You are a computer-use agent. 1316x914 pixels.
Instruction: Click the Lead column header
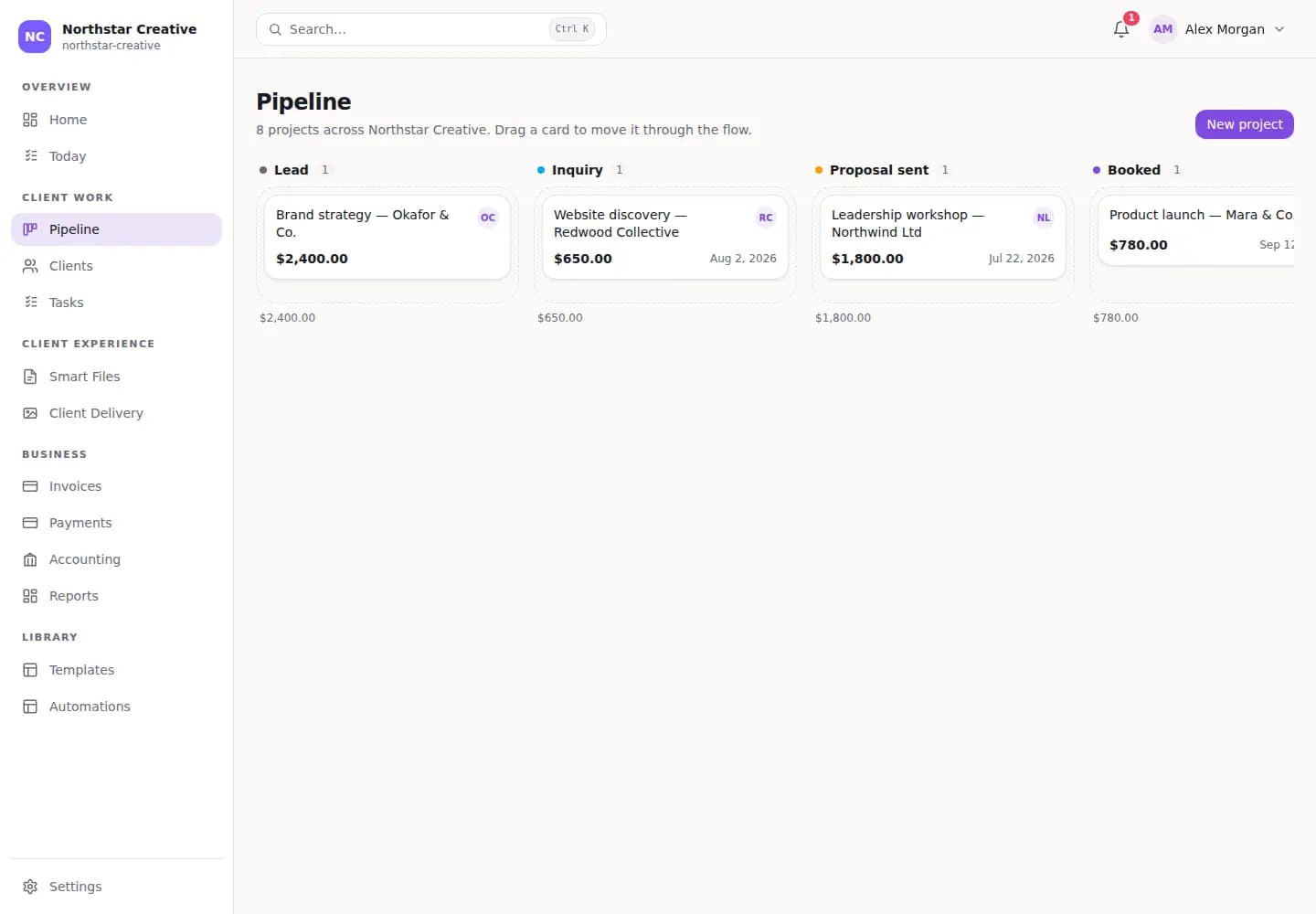[292, 170]
